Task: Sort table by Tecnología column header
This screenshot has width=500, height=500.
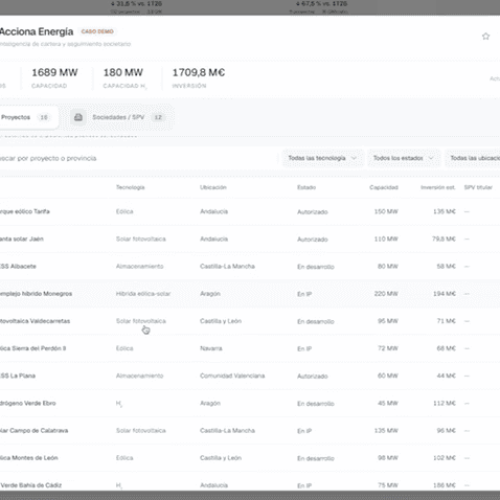Action: pos(130,187)
